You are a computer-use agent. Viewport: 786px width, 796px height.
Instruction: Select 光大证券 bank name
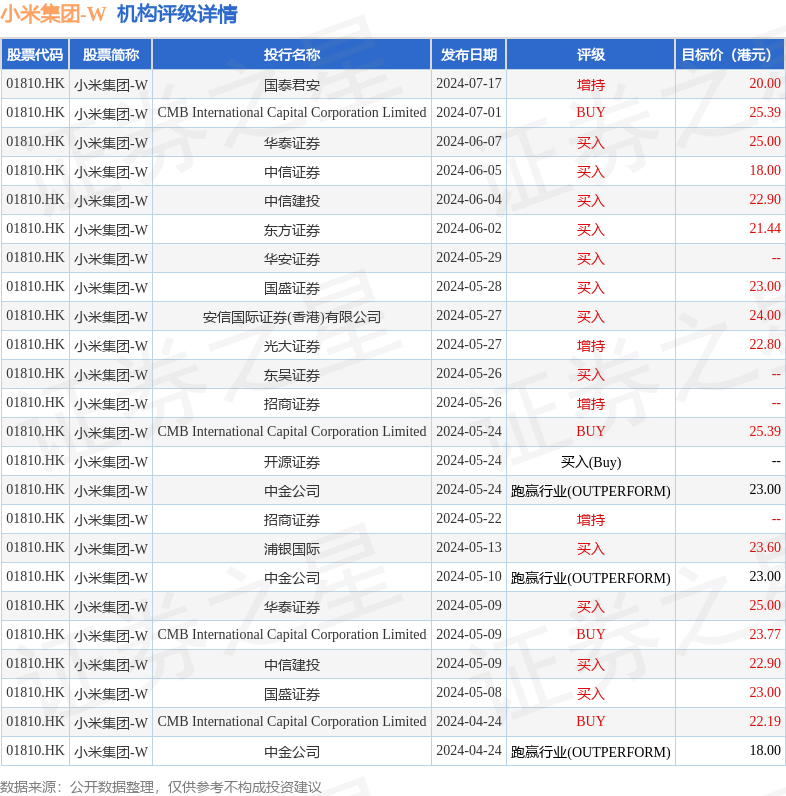[291, 346]
